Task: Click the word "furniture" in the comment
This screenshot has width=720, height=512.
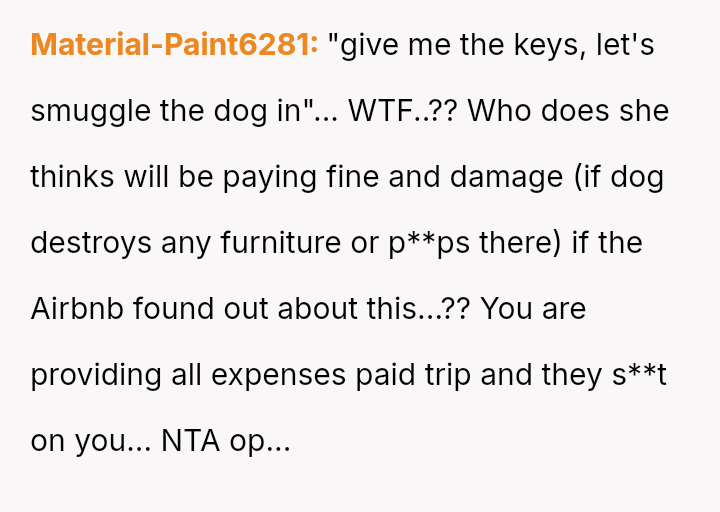Action: click(x=278, y=243)
